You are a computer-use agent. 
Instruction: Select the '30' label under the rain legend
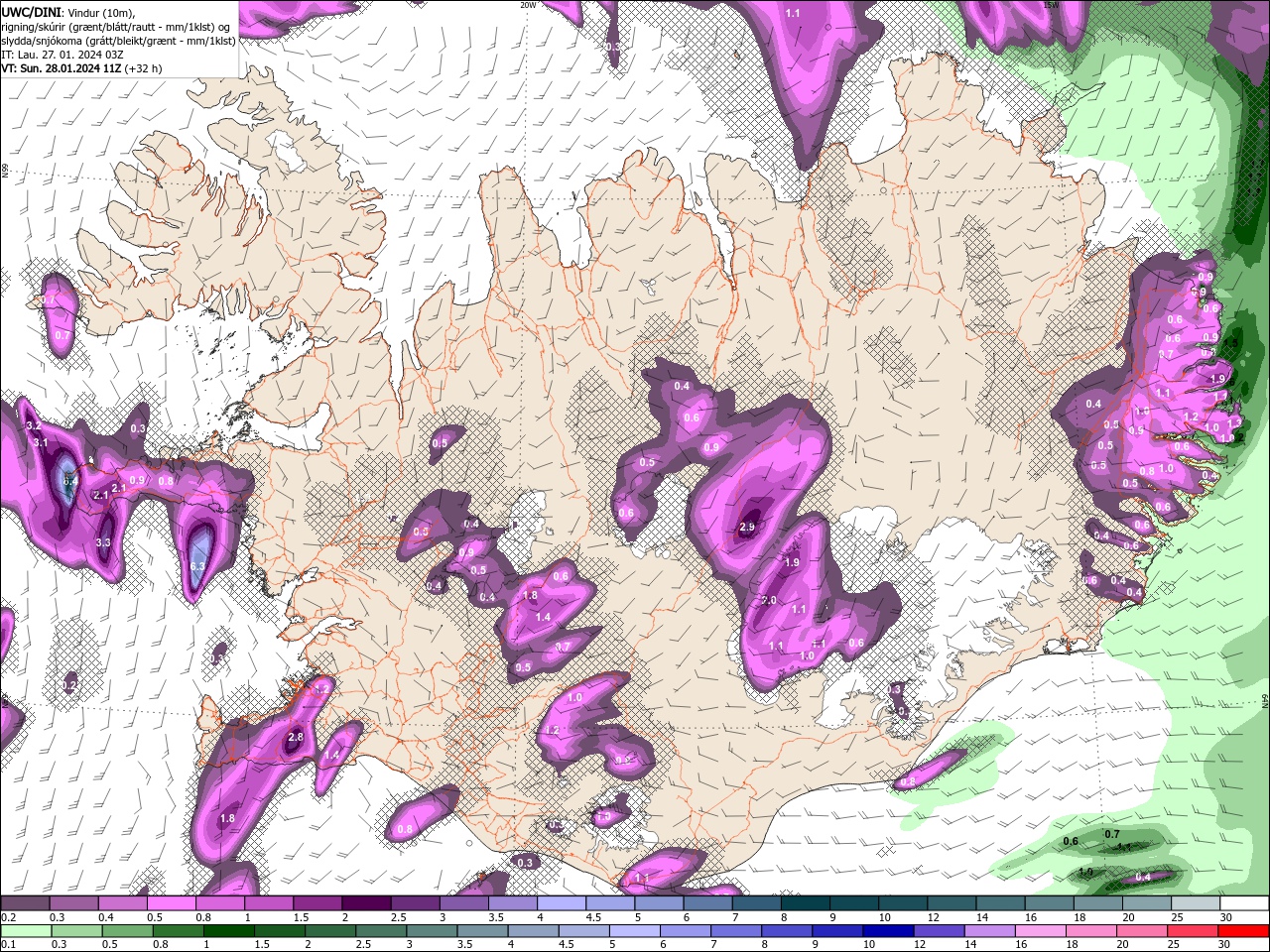(1226, 945)
